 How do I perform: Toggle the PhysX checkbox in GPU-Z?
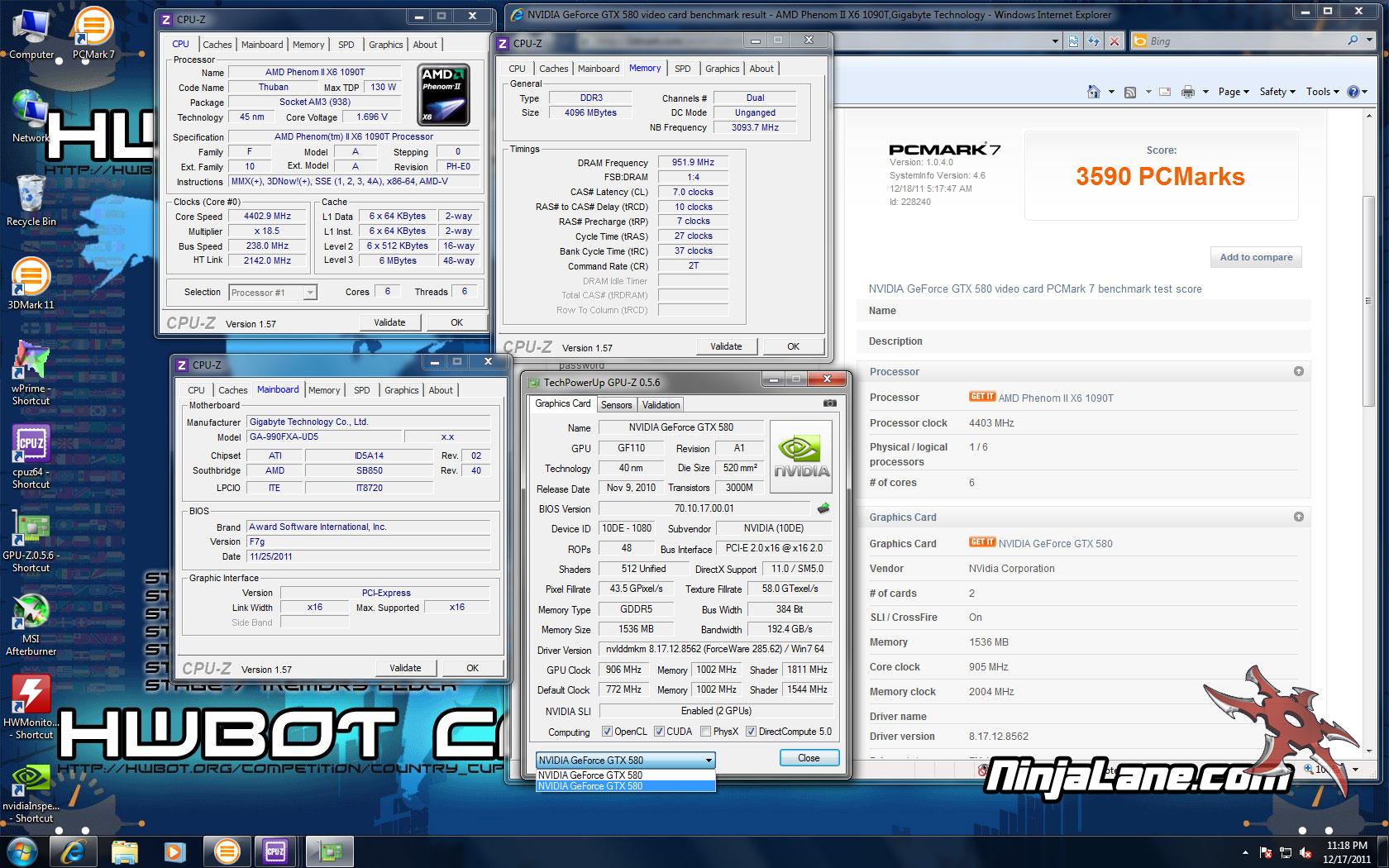(x=705, y=732)
